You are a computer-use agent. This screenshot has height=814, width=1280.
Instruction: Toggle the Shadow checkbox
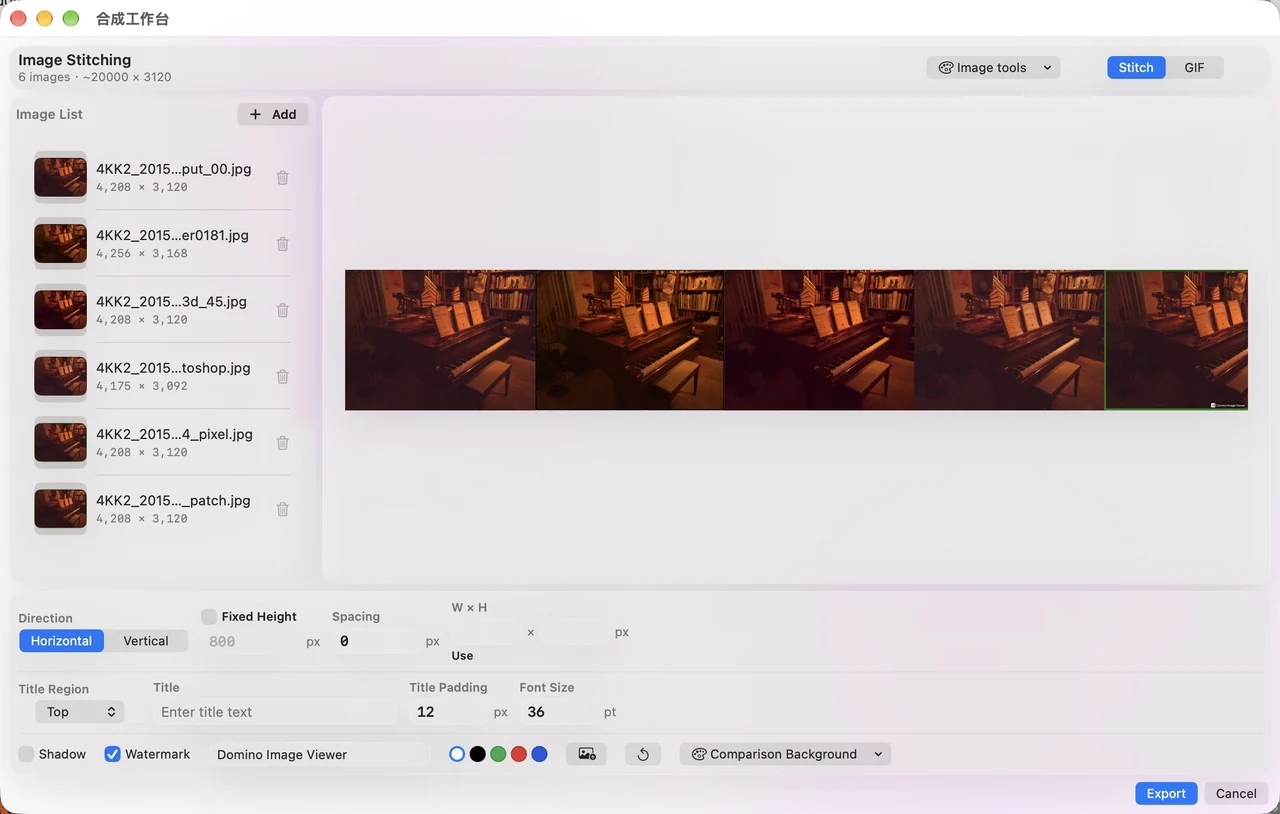coord(26,754)
